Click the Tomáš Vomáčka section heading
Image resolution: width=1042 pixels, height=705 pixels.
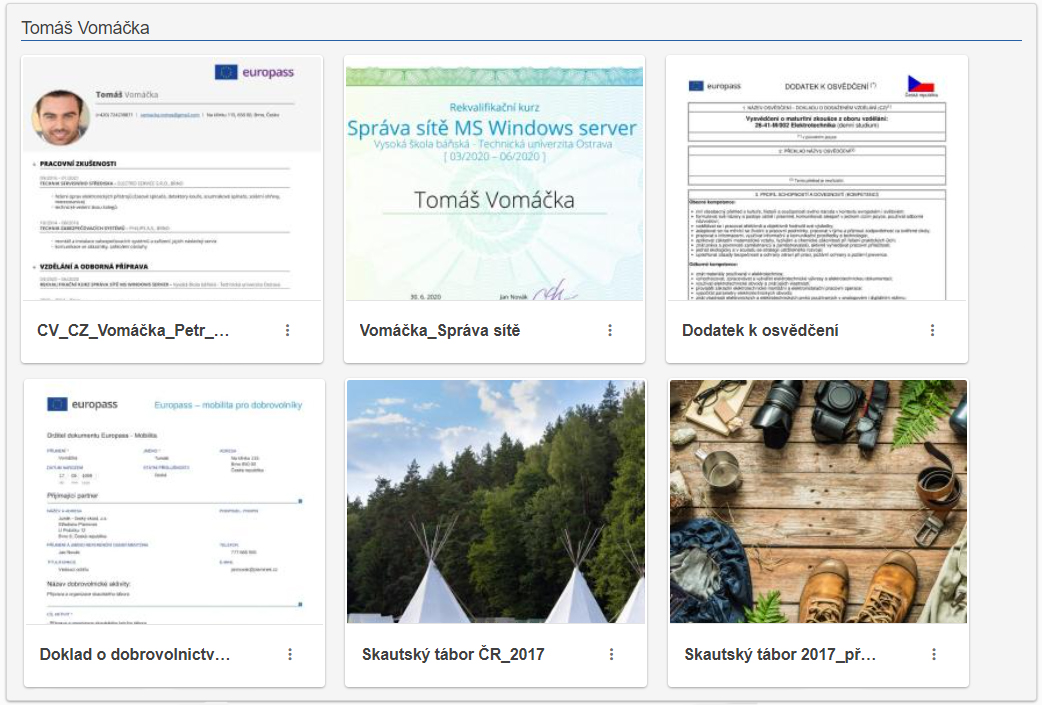[85, 28]
